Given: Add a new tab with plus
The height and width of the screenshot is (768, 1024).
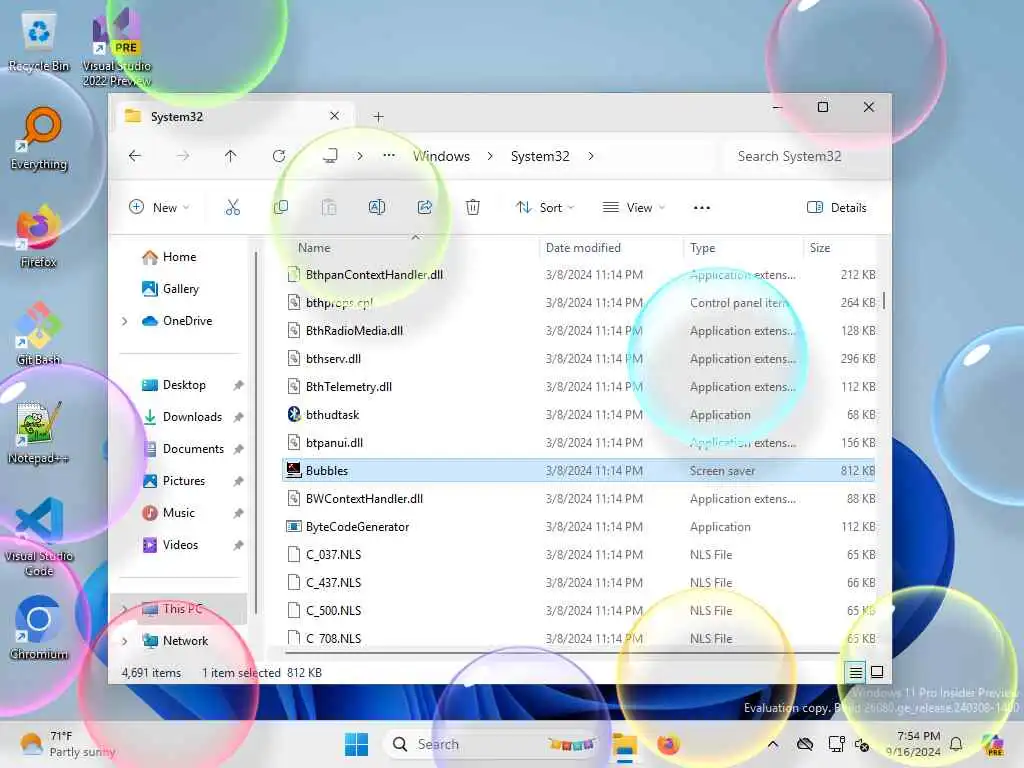Looking at the screenshot, I should pyautogui.click(x=378, y=116).
